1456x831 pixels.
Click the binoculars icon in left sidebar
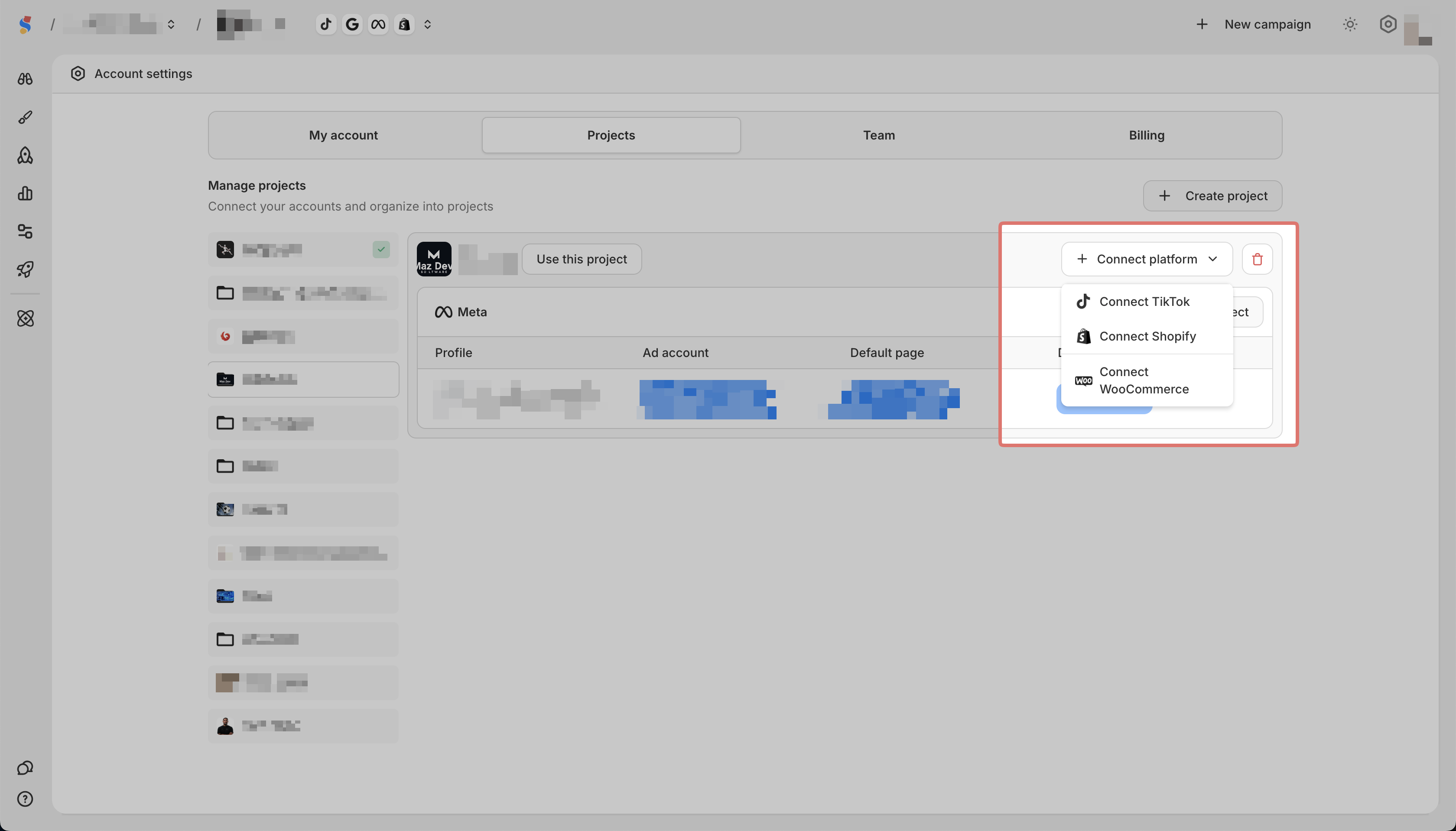pyautogui.click(x=25, y=79)
